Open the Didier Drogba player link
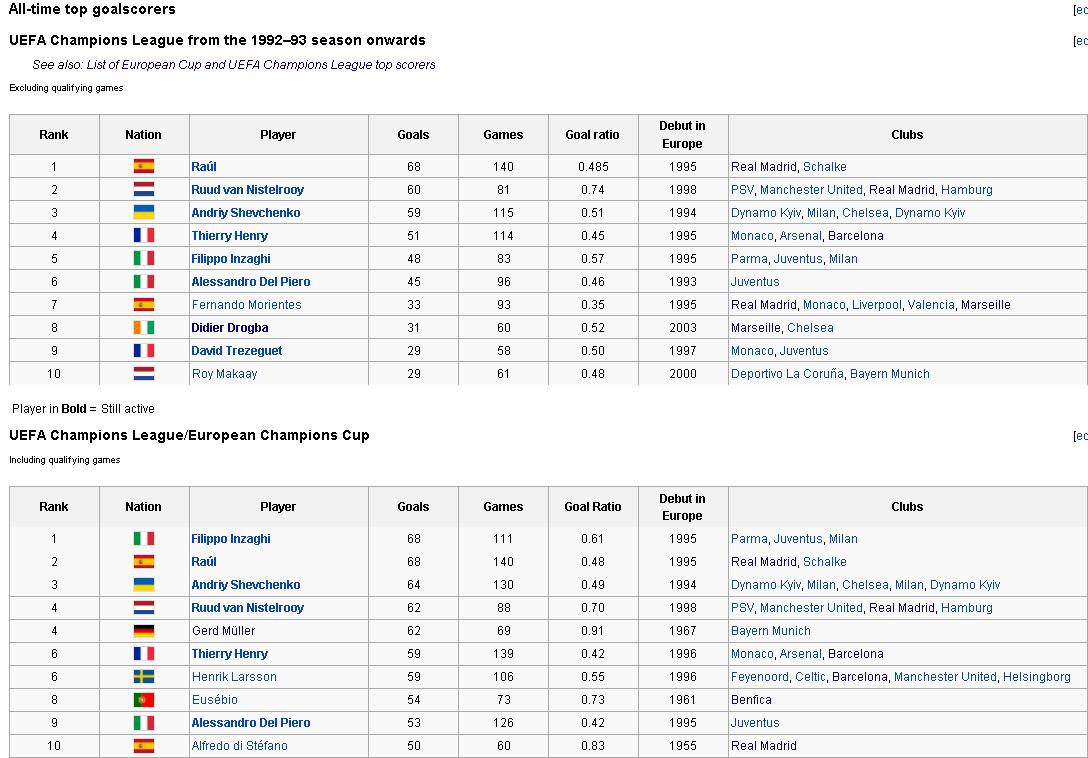 click(230, 328)
